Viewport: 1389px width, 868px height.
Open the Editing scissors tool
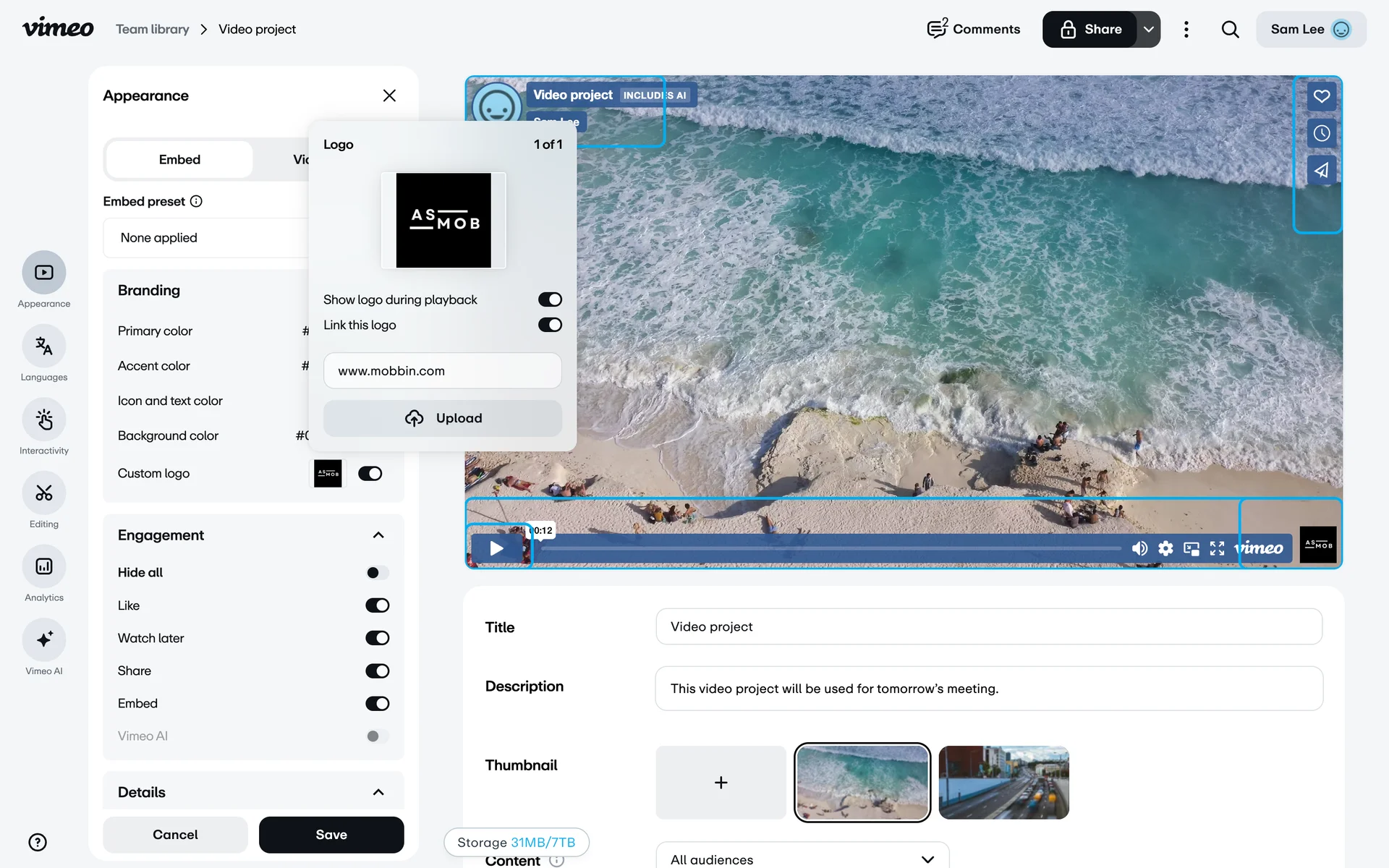pyautogui.click(x=44, y=493)
